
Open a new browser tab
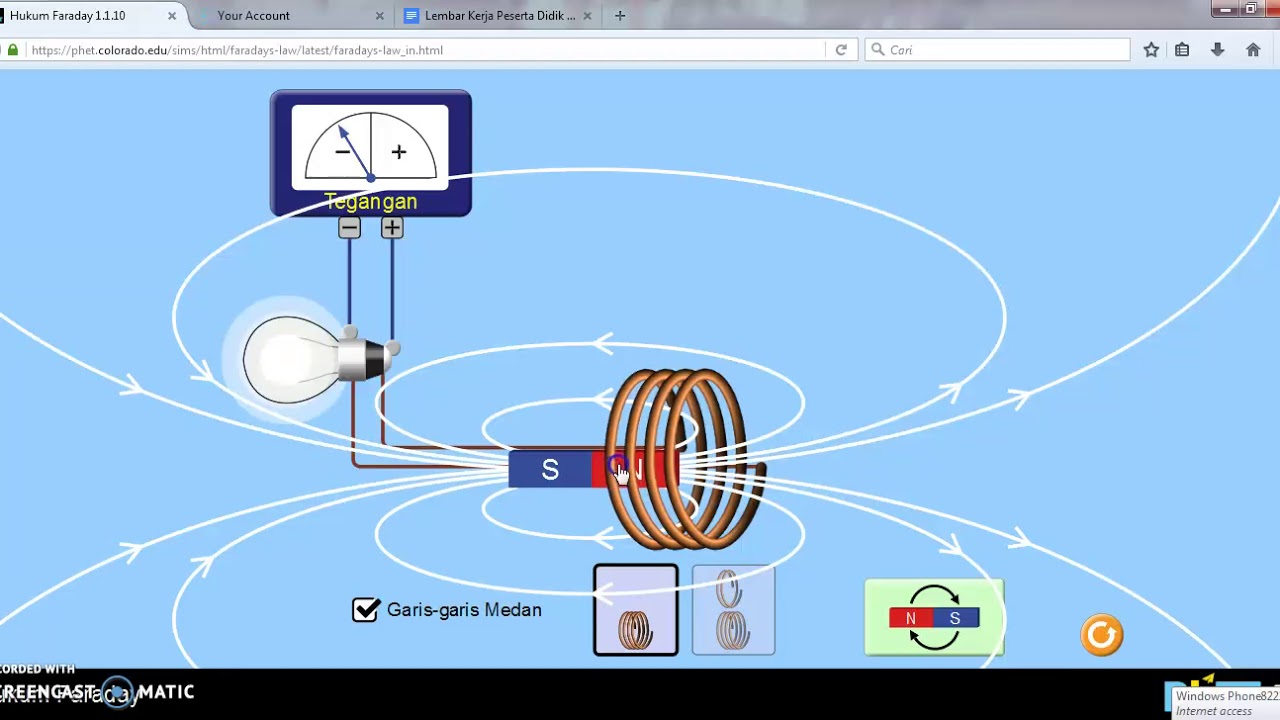click(620, 16)
